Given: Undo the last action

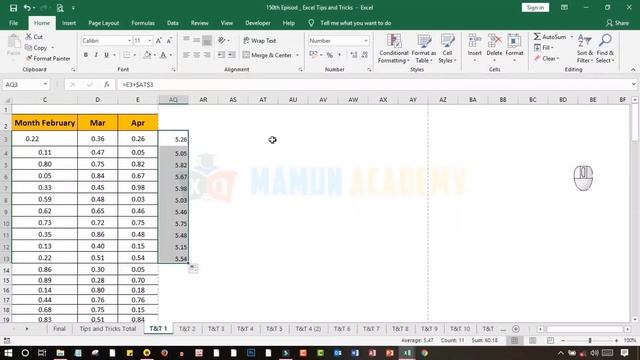Looking at the screenshot, I should tap(27, 8).
